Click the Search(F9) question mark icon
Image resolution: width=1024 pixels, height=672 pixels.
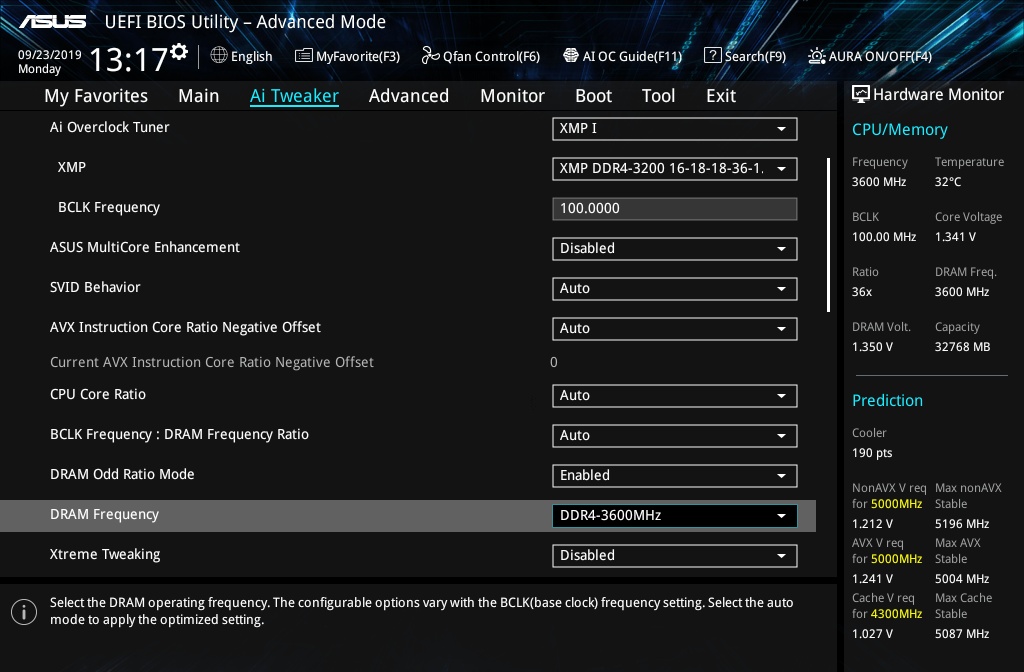point(712,56)
